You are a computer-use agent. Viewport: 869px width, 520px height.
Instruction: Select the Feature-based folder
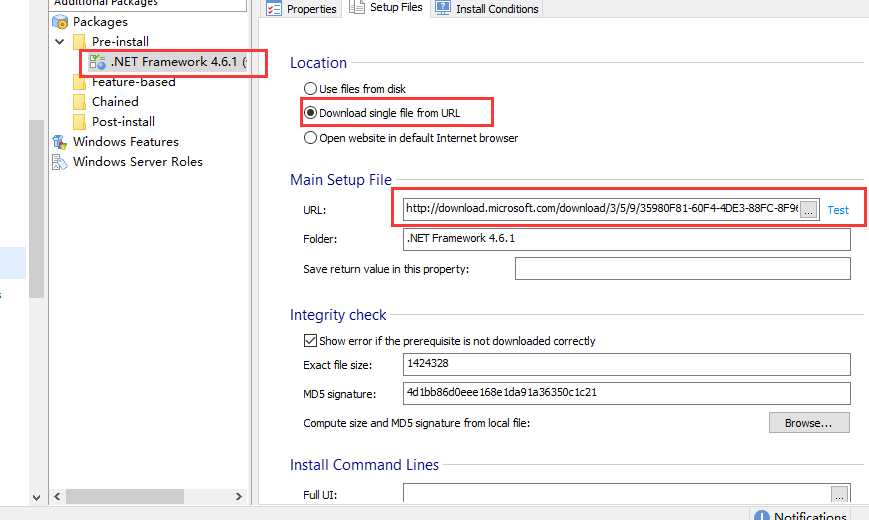(134, 82)
